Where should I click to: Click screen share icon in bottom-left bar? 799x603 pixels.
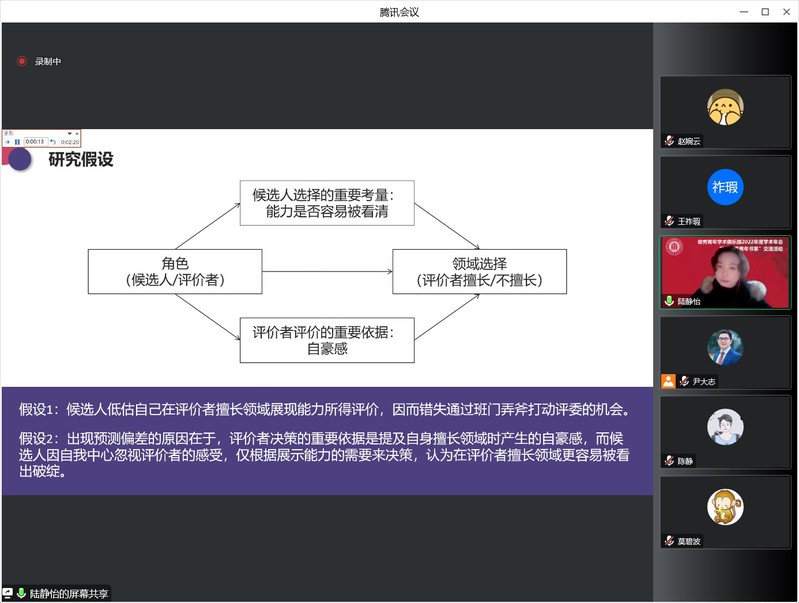click(x=8, y=593)
